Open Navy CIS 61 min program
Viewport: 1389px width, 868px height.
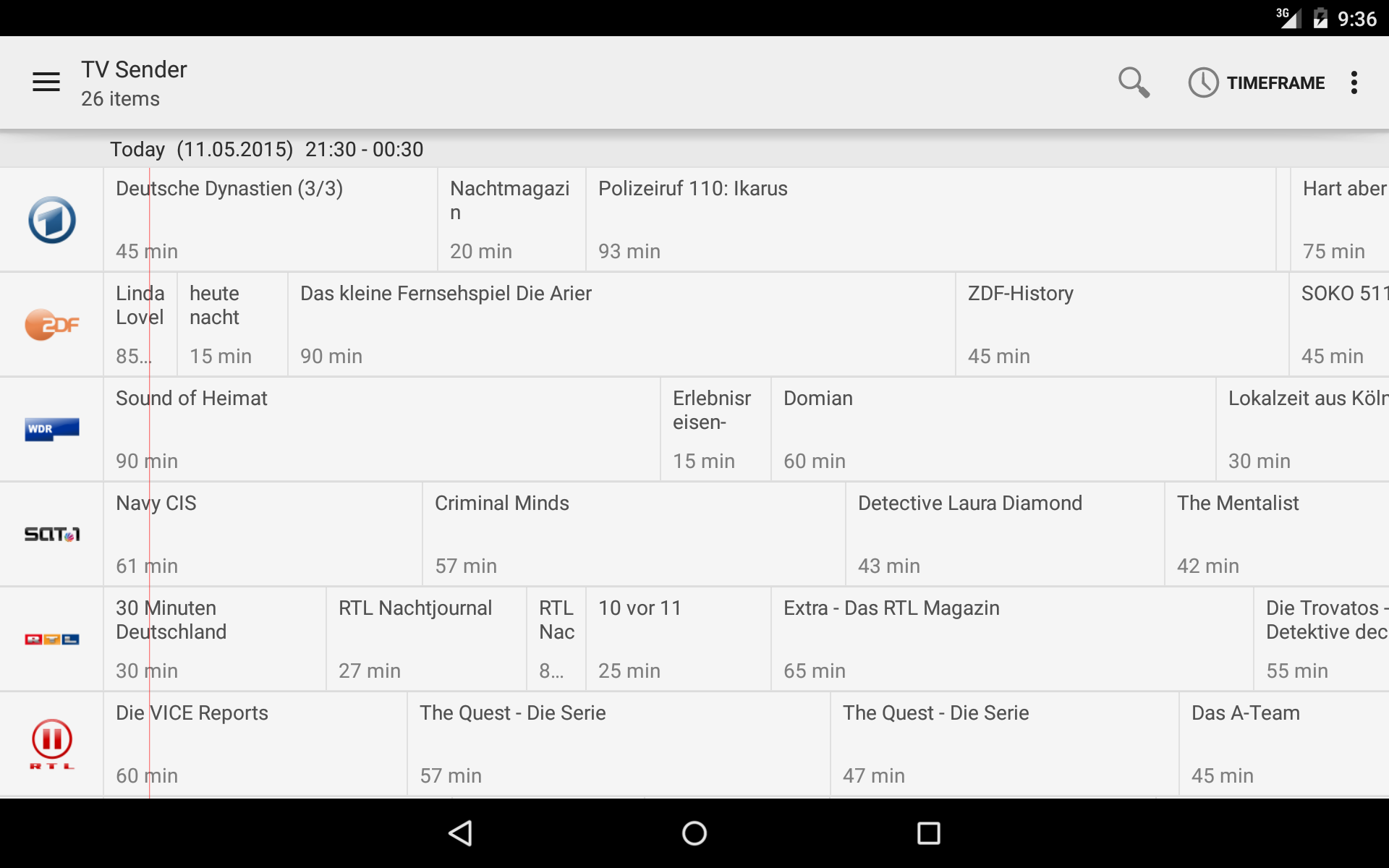pos(263,535)
